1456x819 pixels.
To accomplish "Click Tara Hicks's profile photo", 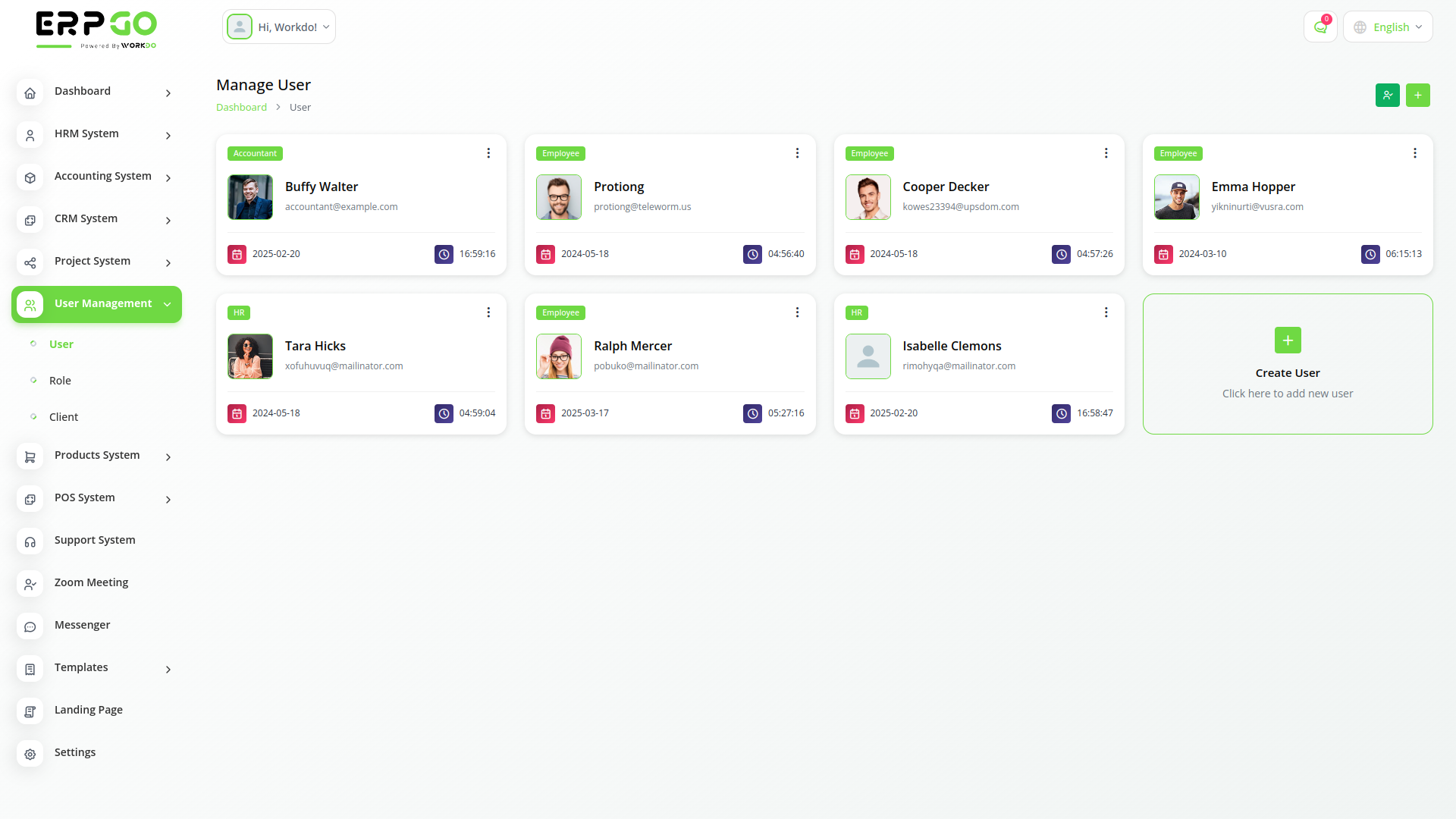I will pos(250,356).
